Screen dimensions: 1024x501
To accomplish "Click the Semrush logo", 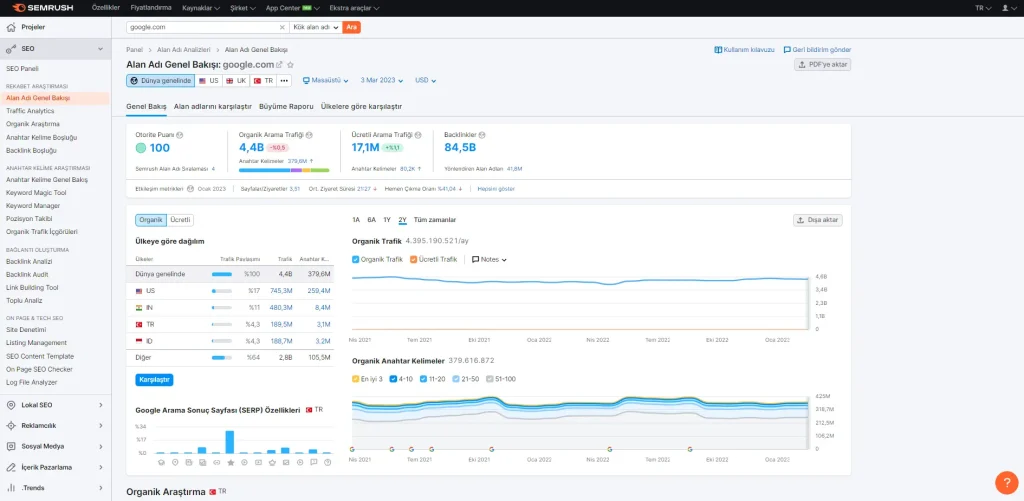I will click(42, 8).
